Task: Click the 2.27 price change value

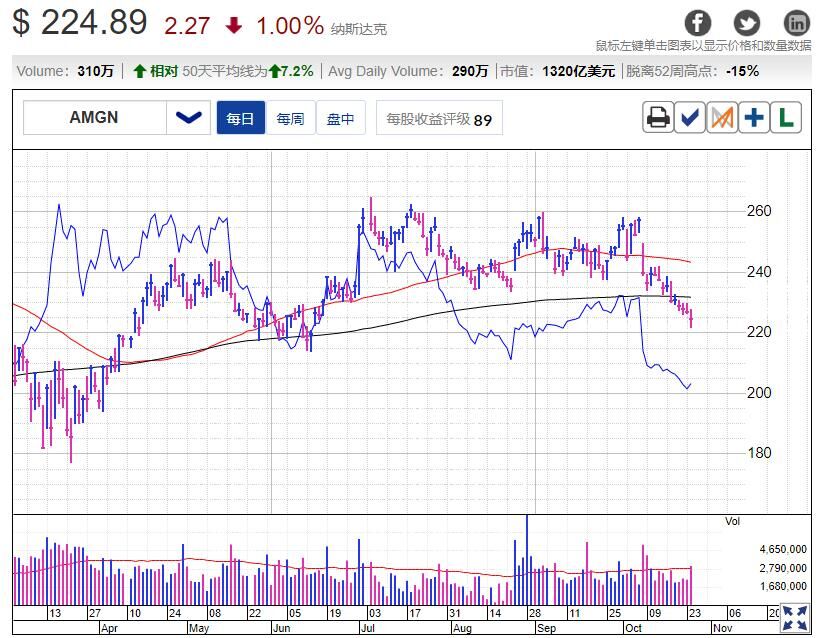Action: click(187, 26)
